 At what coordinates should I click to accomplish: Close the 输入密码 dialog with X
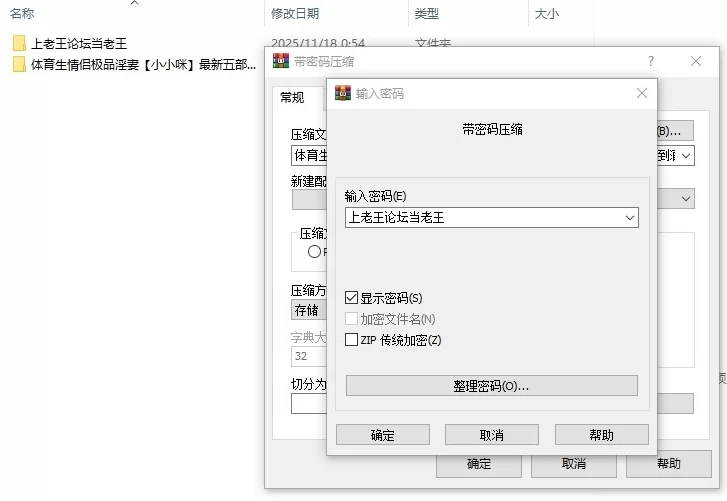(x=642, y=93)
